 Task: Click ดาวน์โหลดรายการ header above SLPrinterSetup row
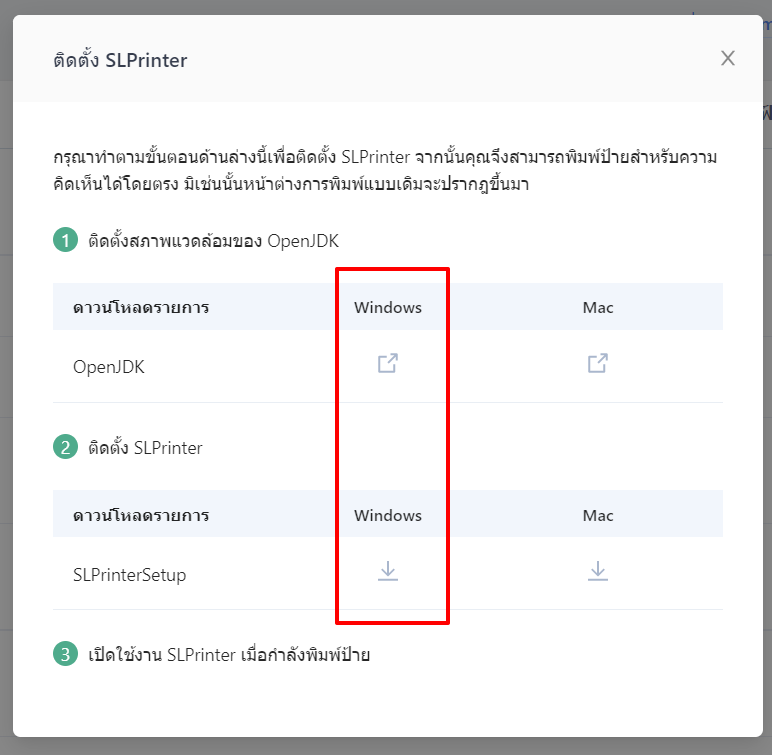141,515
